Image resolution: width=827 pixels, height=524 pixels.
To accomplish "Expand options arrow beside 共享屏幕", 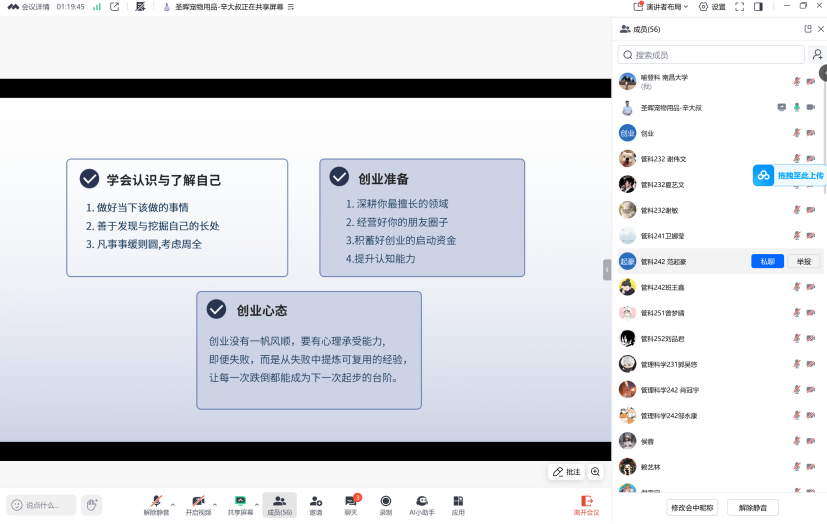I will click(x=257, y=504).
